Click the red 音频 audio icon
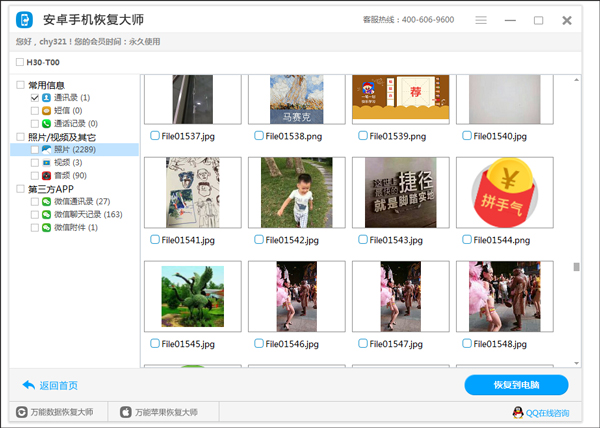This screenshot has width=600, height=428. [x=47, y=175]
